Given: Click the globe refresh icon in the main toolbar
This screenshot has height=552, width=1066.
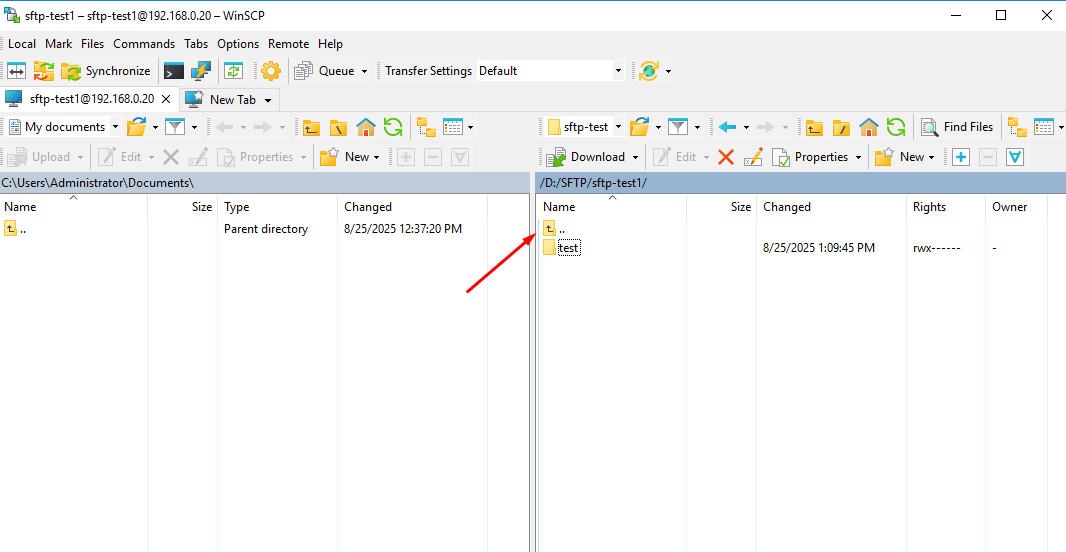Looking at the screenshot, I should (649, 71).
